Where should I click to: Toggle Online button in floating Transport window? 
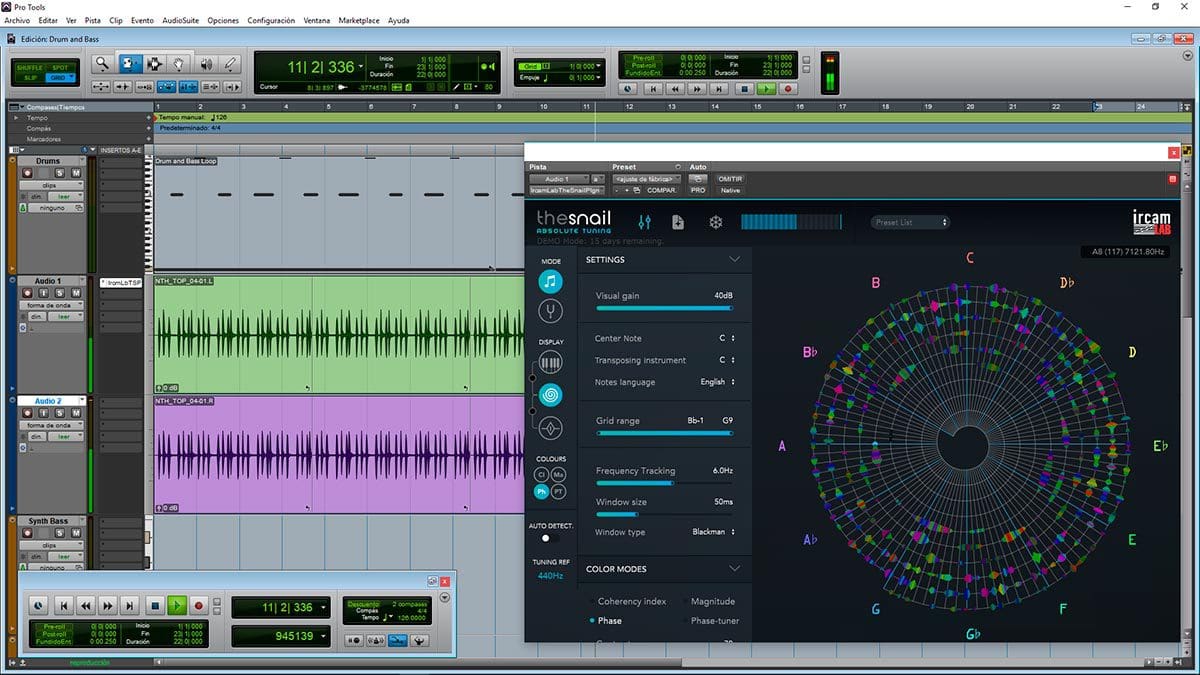point(37,605)
